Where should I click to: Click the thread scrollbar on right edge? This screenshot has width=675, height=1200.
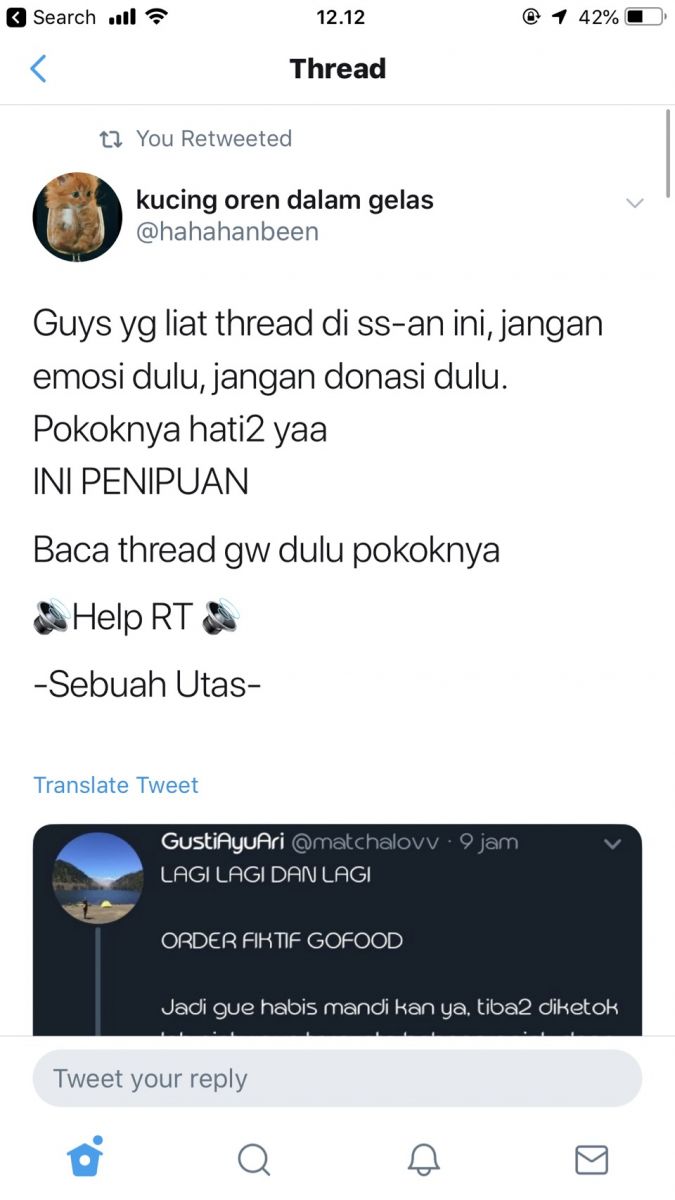pos(667,154)
